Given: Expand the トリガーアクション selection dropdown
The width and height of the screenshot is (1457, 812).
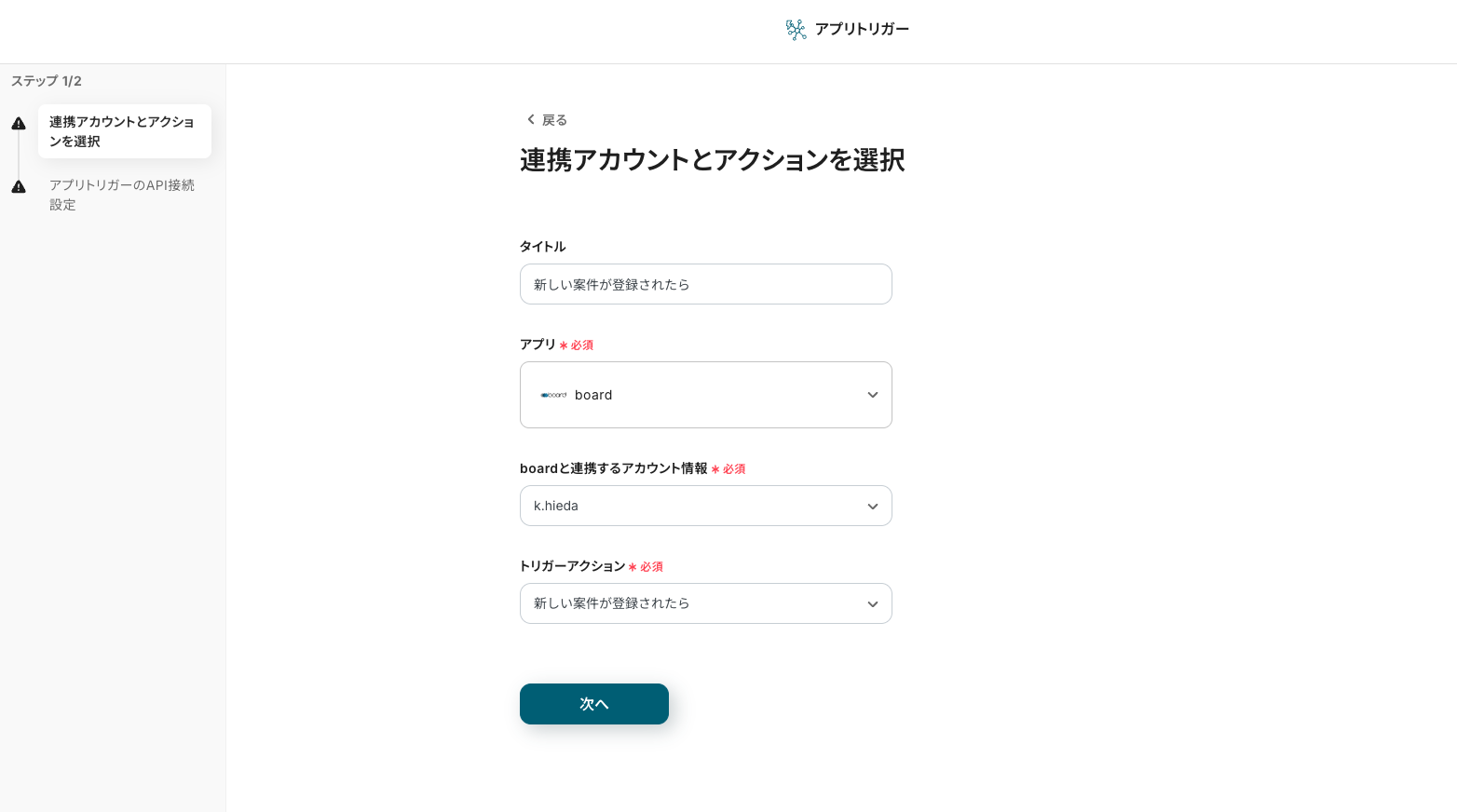Looking at the screenshot, I should 705,603.
